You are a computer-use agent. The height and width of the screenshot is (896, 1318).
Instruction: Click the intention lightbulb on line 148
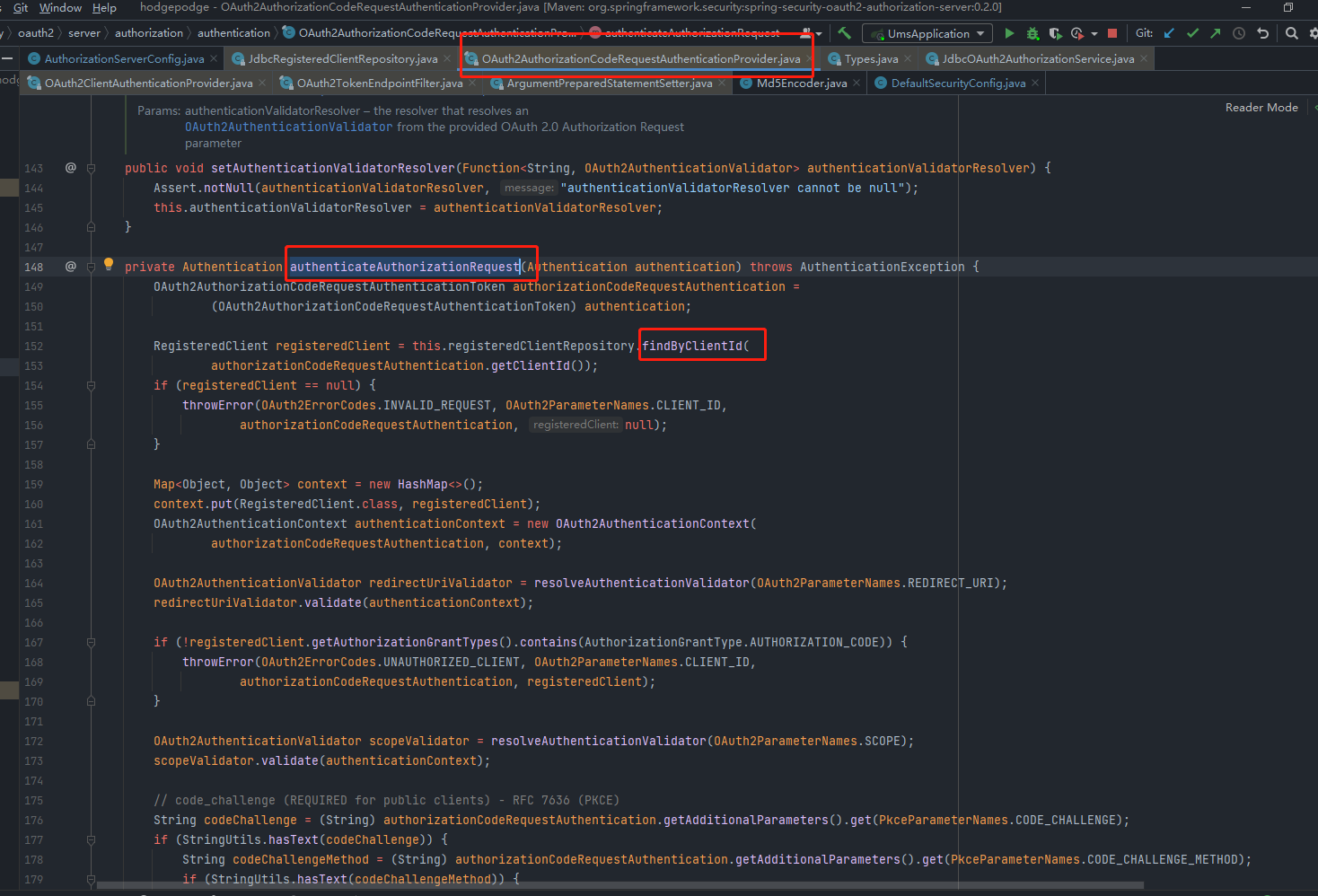(x=108, y=266)
